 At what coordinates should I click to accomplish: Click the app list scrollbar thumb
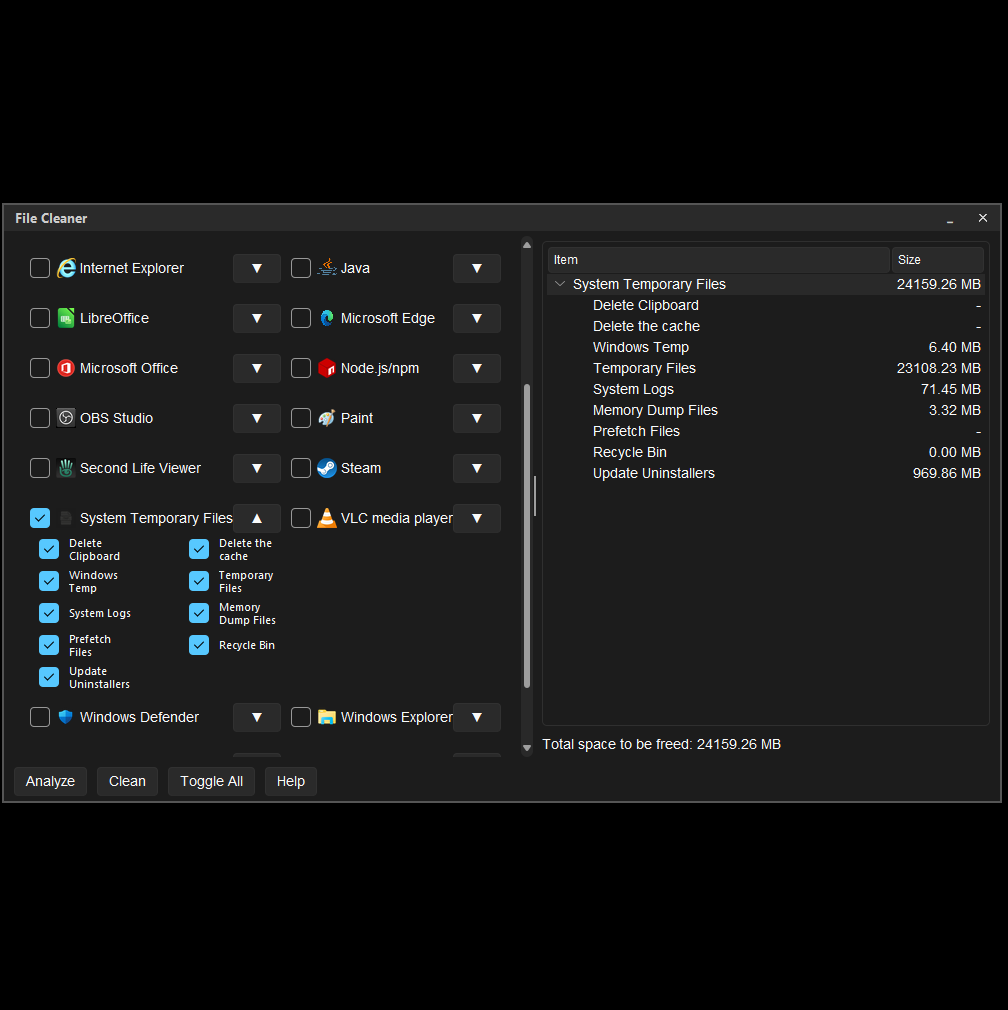click(x=527, y=536)
